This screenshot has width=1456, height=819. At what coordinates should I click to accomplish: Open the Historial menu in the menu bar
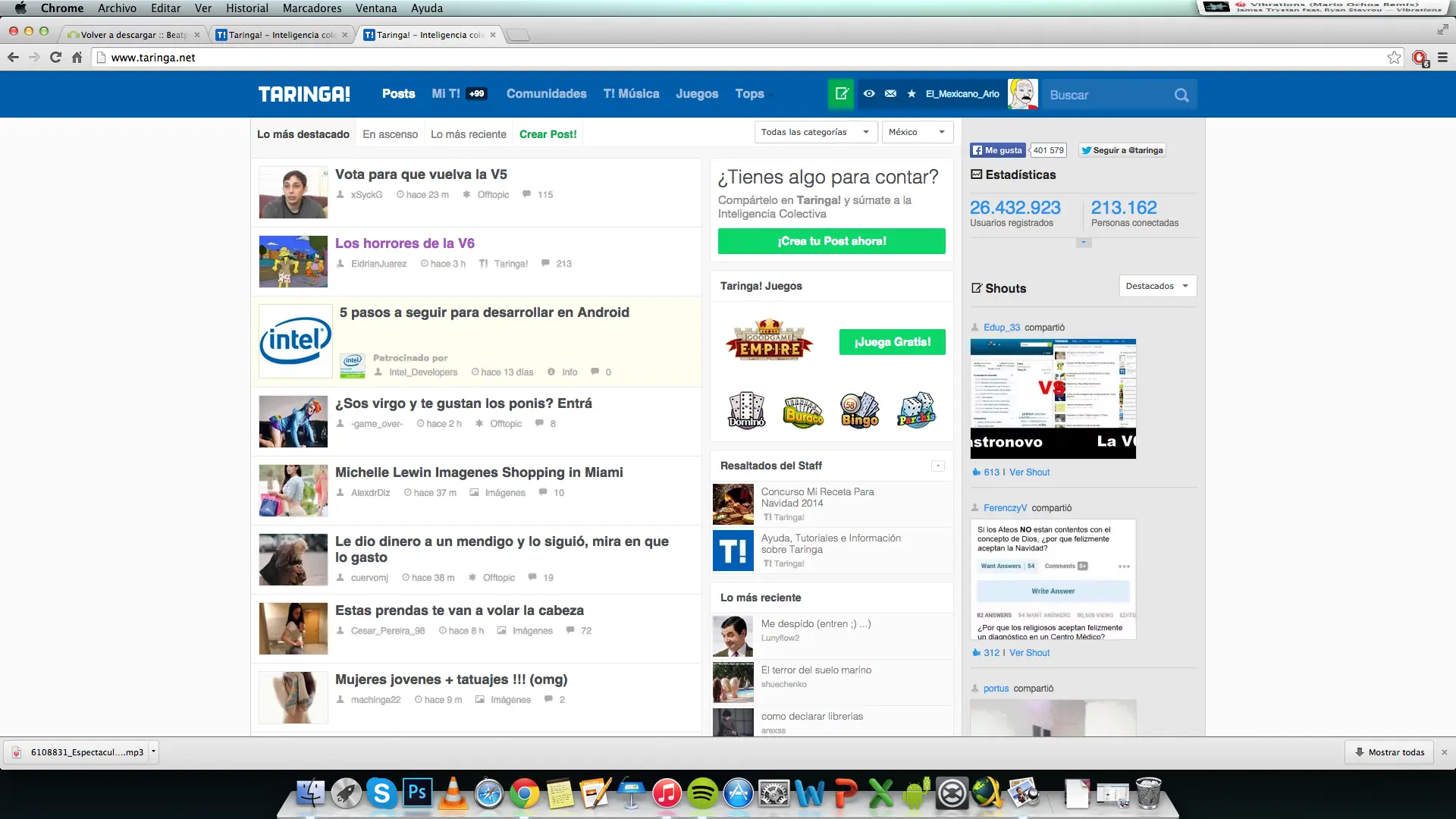(247, 8)
